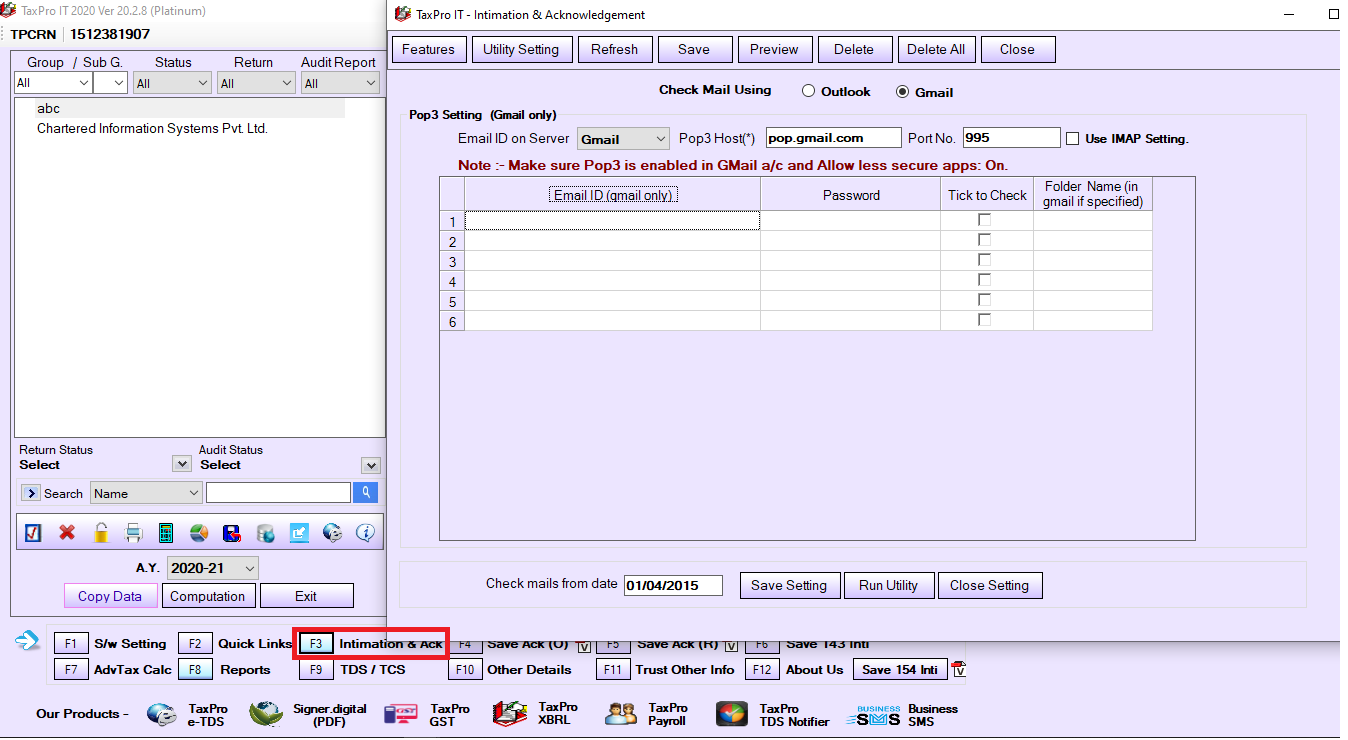Click the Refresh button
Image resolution: width=1348 pixels, height=740 pixels.
point(615,49)
